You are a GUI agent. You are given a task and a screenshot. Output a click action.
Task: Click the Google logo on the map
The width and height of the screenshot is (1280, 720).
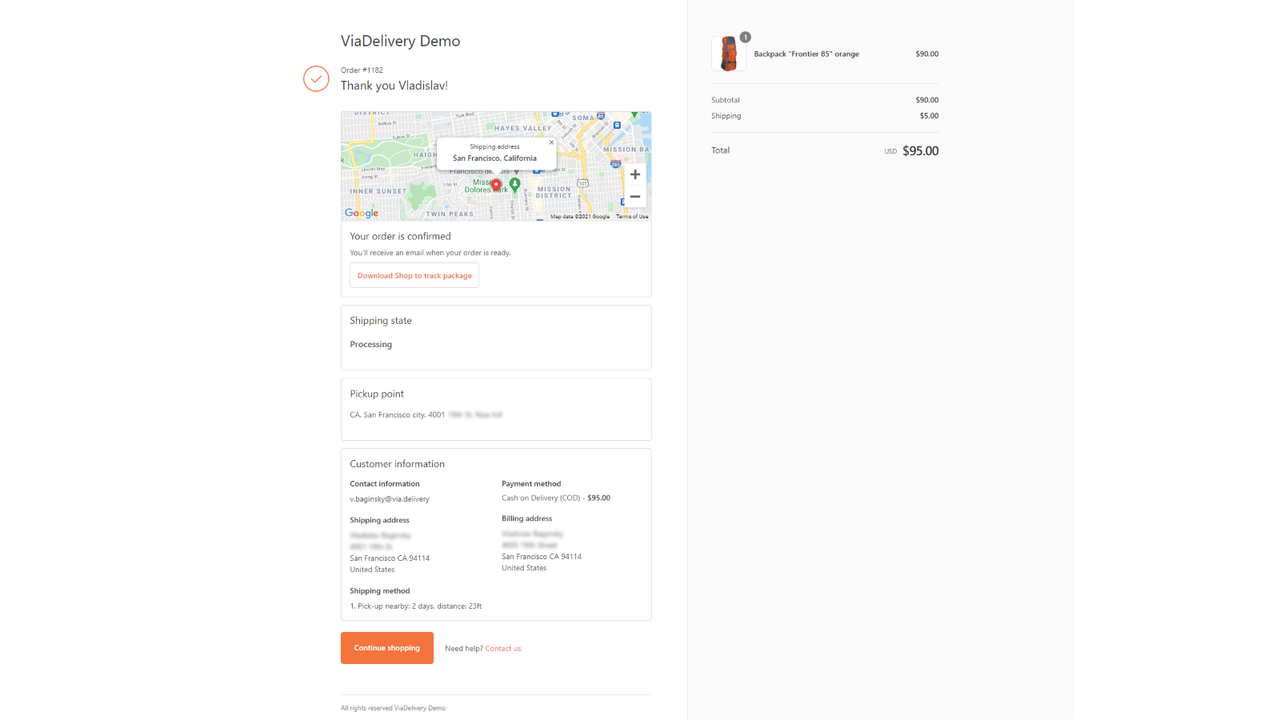[361, 212]
